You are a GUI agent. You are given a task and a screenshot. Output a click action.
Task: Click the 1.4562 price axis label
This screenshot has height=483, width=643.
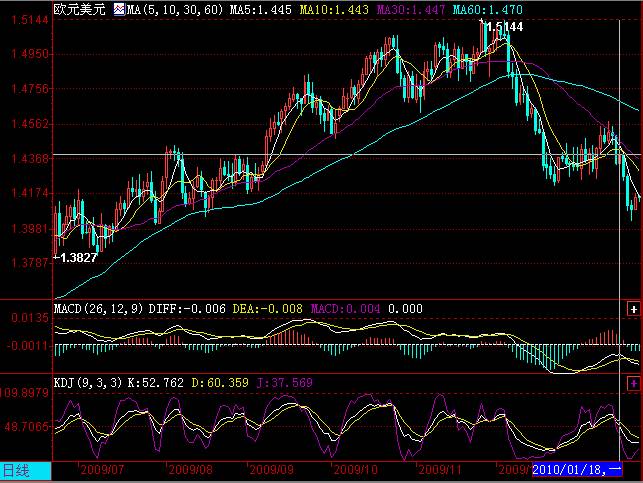point(30,123)
